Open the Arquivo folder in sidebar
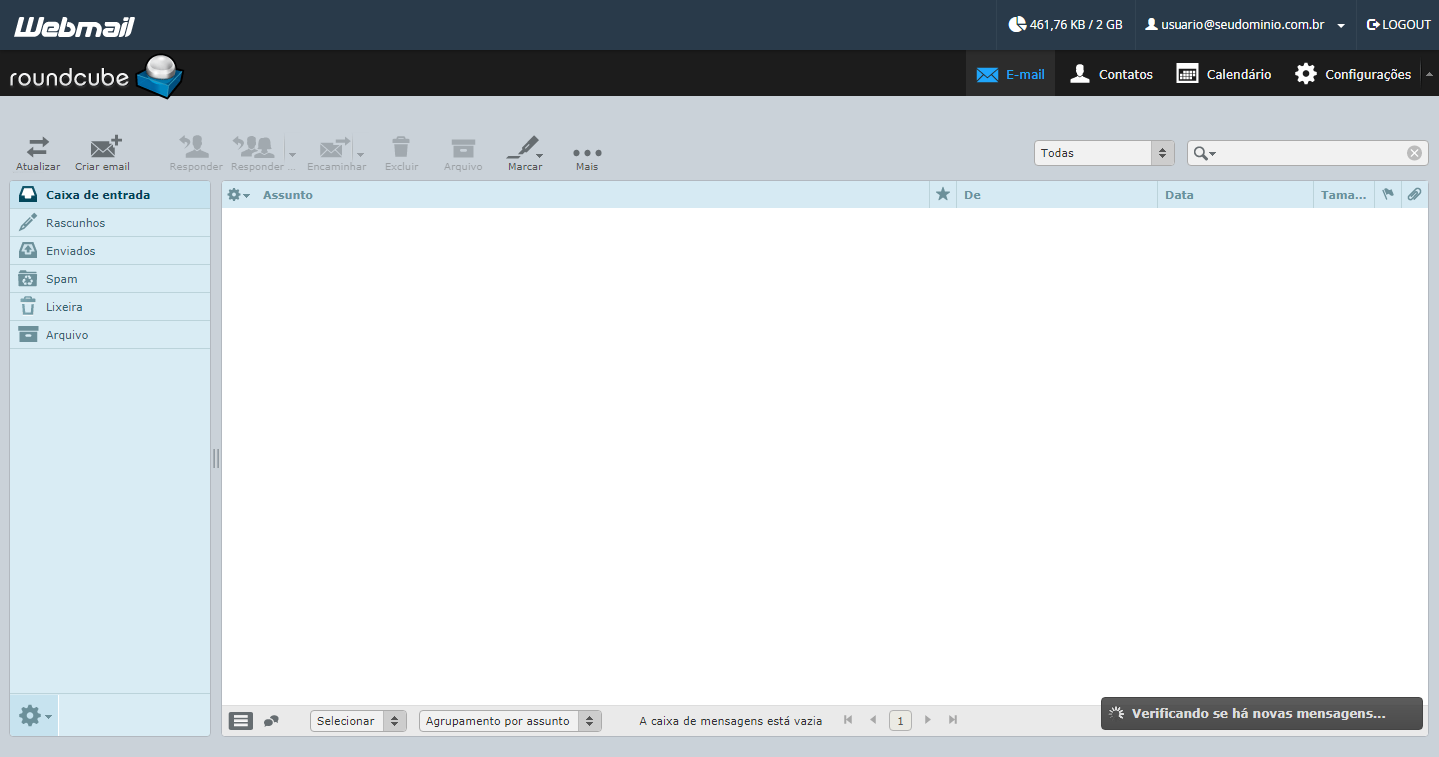The height and width of the screenshot is (757, 1439). coord(110,335)
